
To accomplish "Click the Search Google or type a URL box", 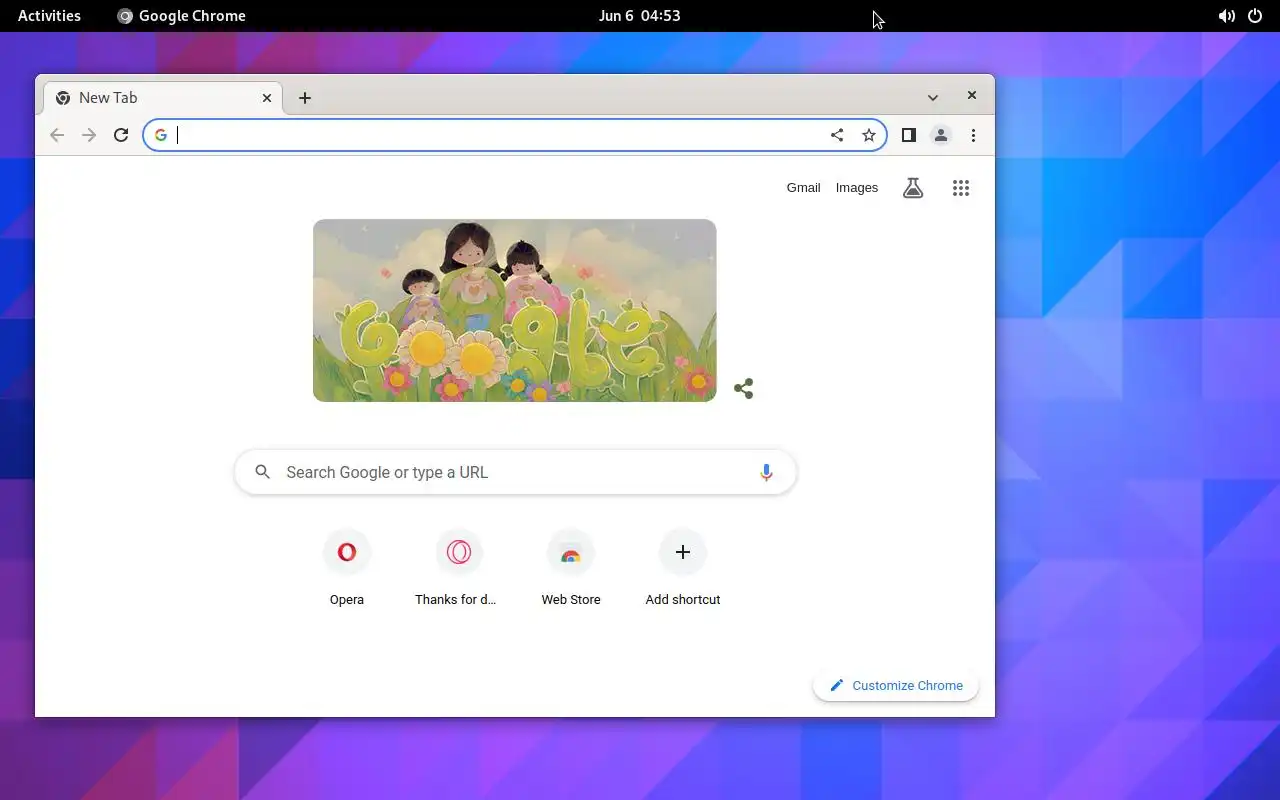I will [x=515, y=472].
